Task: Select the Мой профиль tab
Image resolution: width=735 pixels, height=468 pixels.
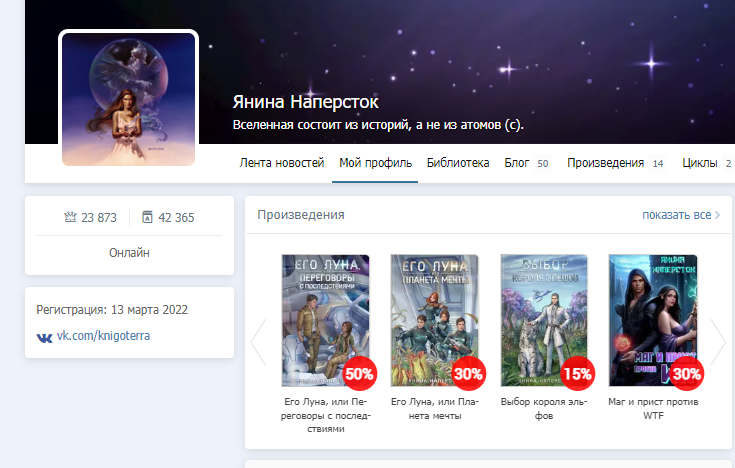Action: click(375, 163)
